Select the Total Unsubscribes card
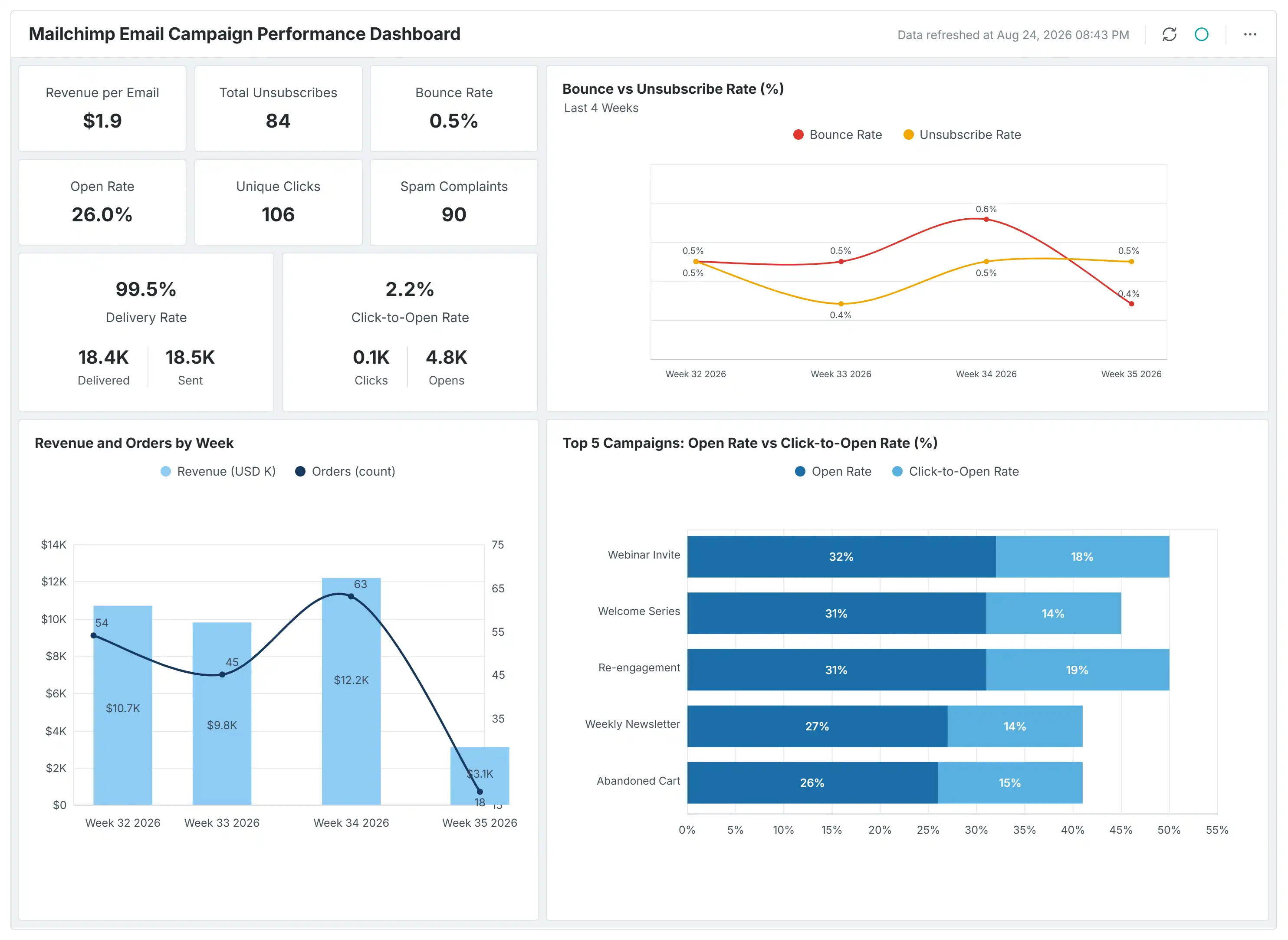Viewport: 1288px width, 940px height. pyautogui.click(x=278, y=108)
